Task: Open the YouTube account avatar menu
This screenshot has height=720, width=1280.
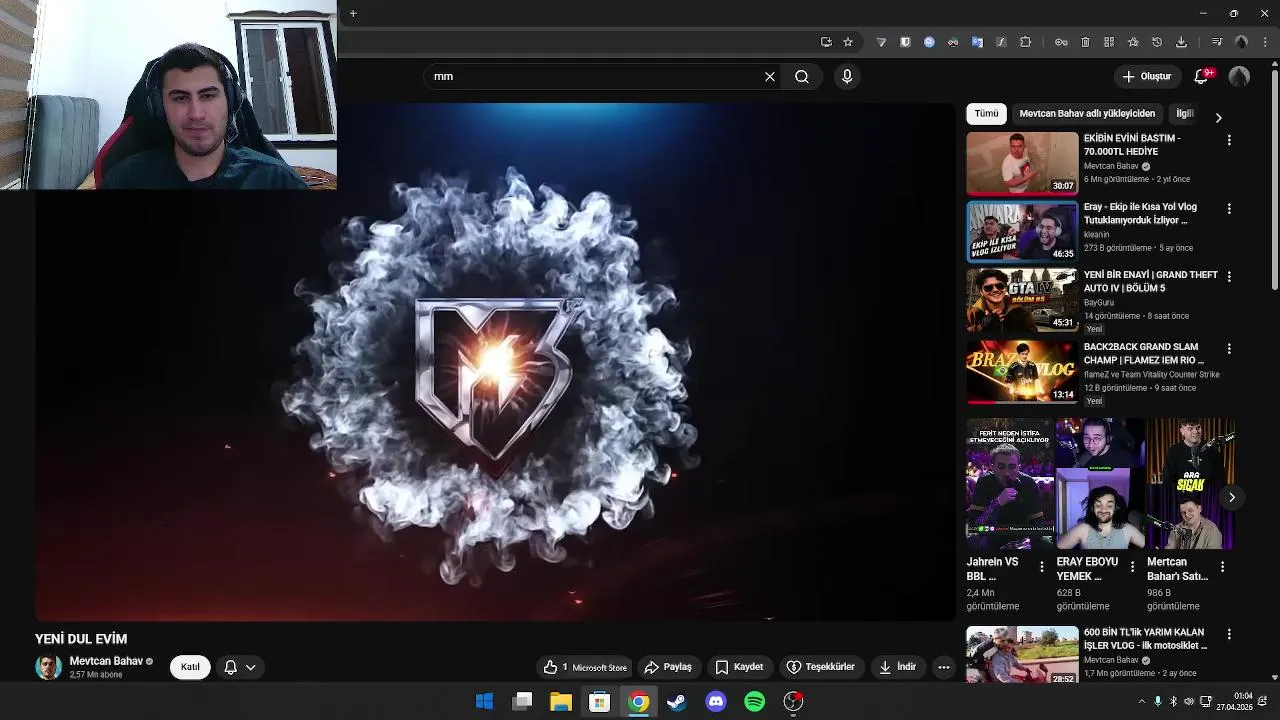Action: pyautogui.click(x=1239, y=76)
